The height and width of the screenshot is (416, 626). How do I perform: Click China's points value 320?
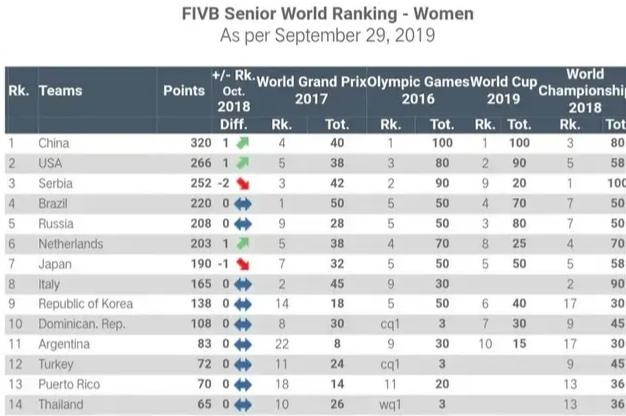tap(201, 143)
